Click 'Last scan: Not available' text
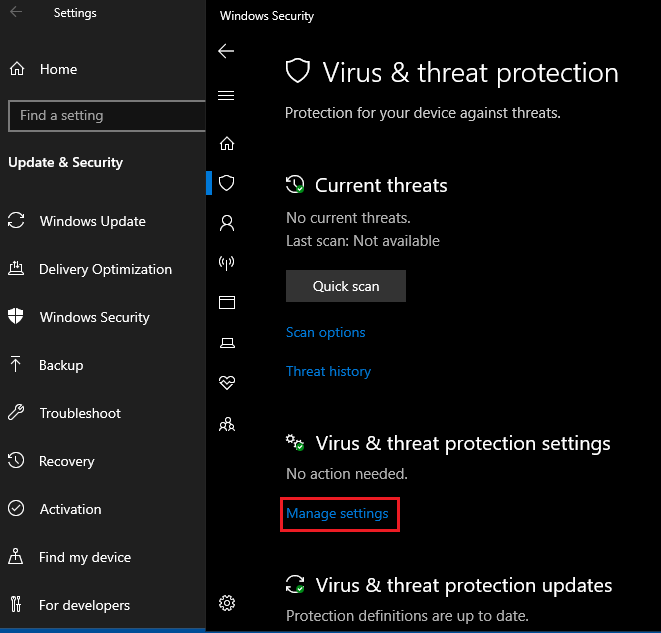The image size is (661, 633). pos(363,241)
